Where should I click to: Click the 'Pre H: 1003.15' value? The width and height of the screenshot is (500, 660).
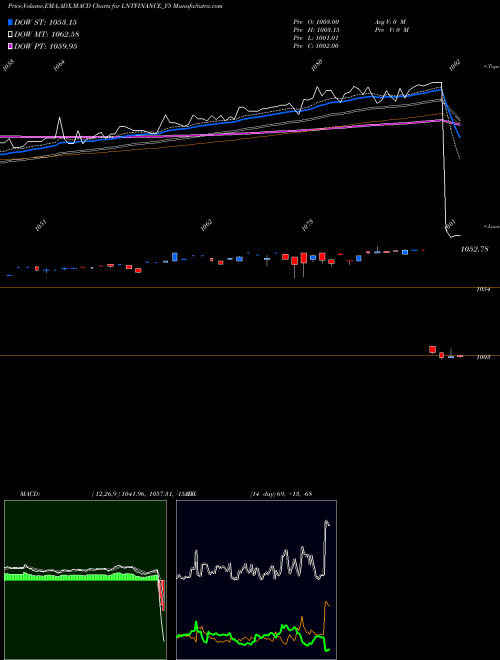316,30
